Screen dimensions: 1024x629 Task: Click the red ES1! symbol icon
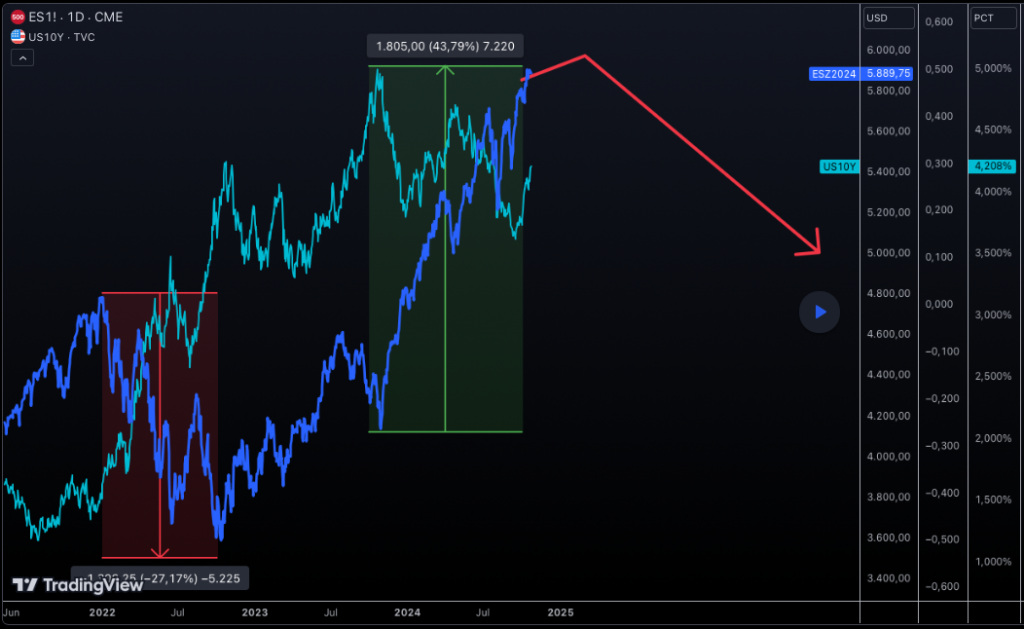pyautogui.click(x=17, y=17)
